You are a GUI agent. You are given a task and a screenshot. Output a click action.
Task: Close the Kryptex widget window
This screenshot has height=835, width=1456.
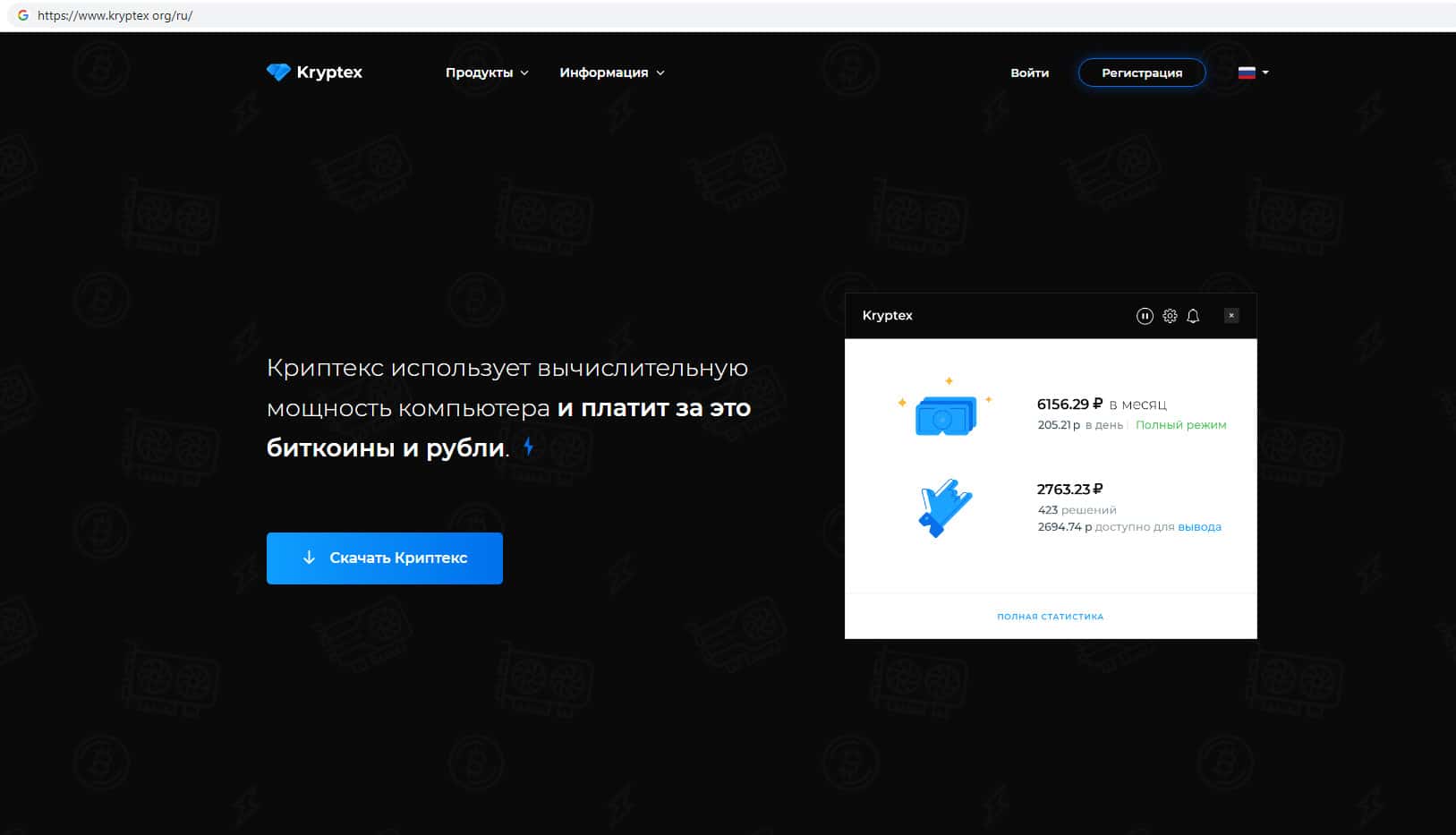(x=1231, y=316)
